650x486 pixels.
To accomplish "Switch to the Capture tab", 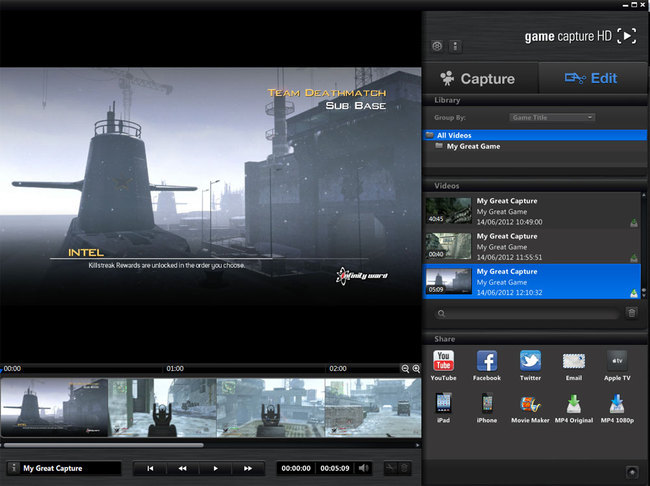I will (x=480, y=78).
